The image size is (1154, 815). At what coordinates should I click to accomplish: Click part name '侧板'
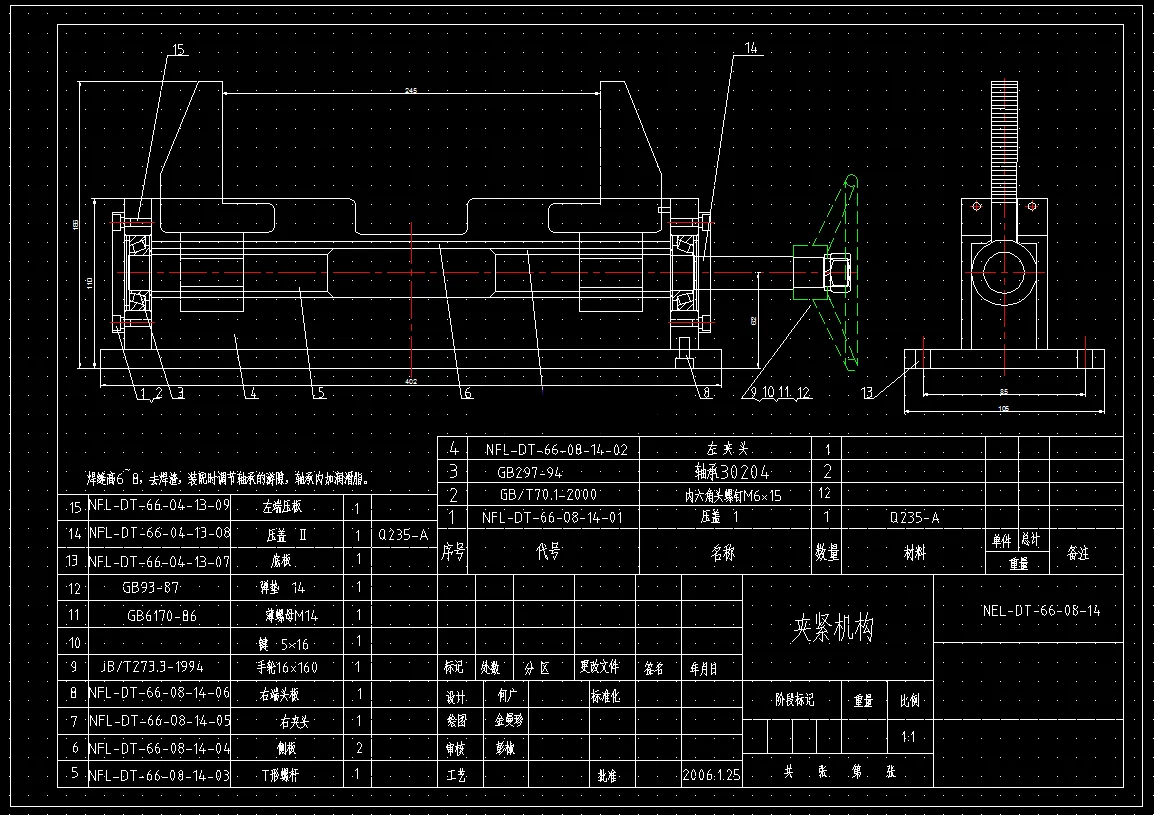point(286,748)
